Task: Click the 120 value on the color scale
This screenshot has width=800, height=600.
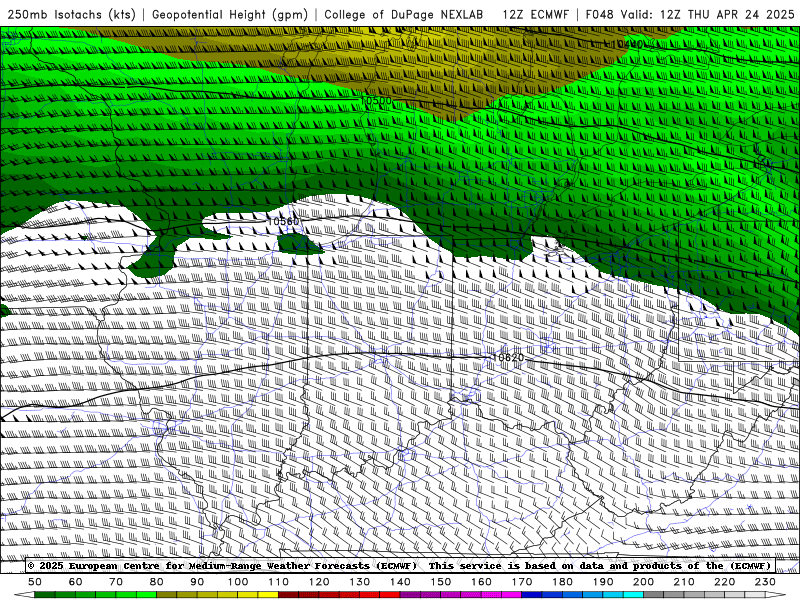Action: pyautogui.click(x=319, y=582)
